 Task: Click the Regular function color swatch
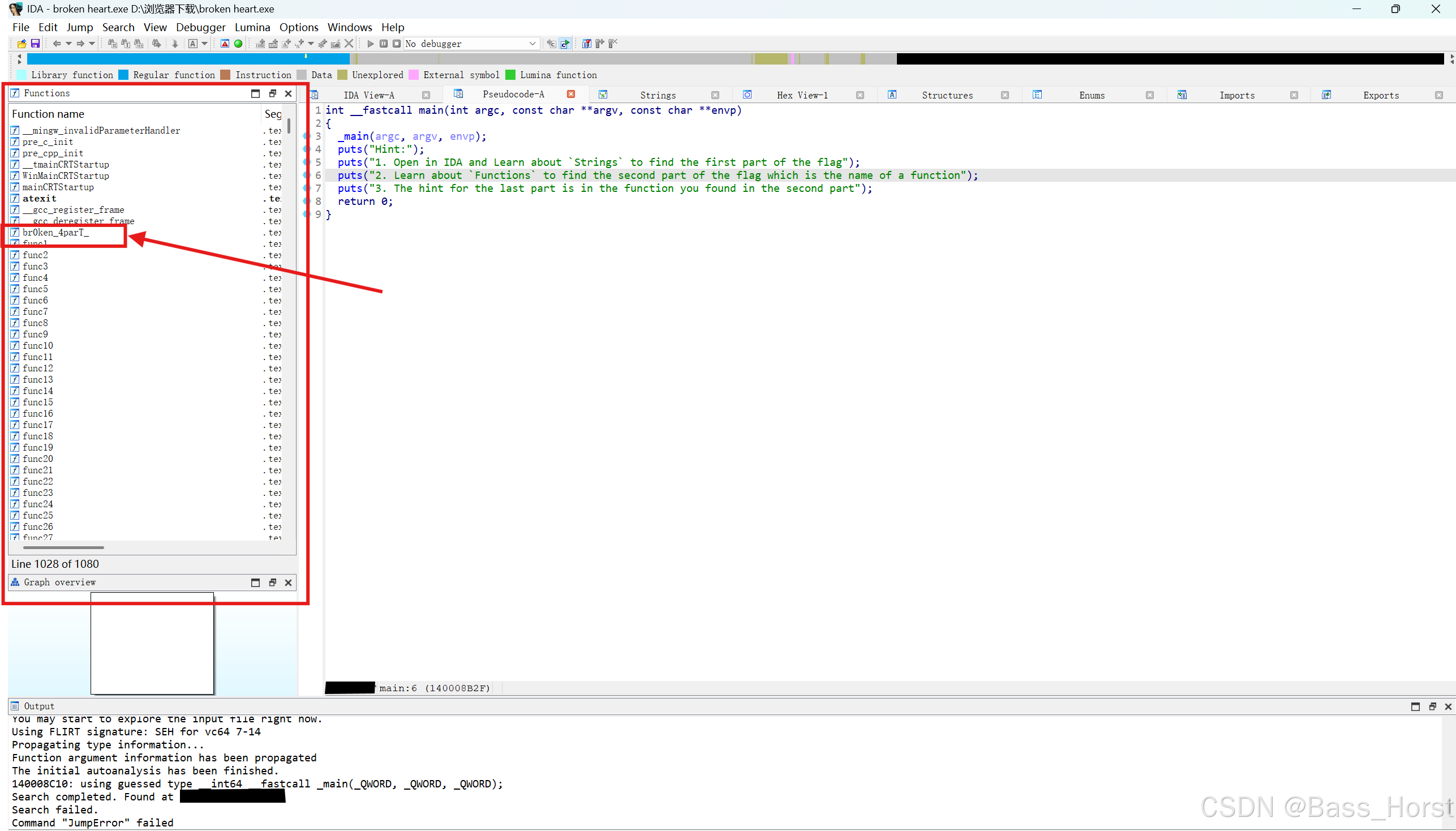pos(123,75)
